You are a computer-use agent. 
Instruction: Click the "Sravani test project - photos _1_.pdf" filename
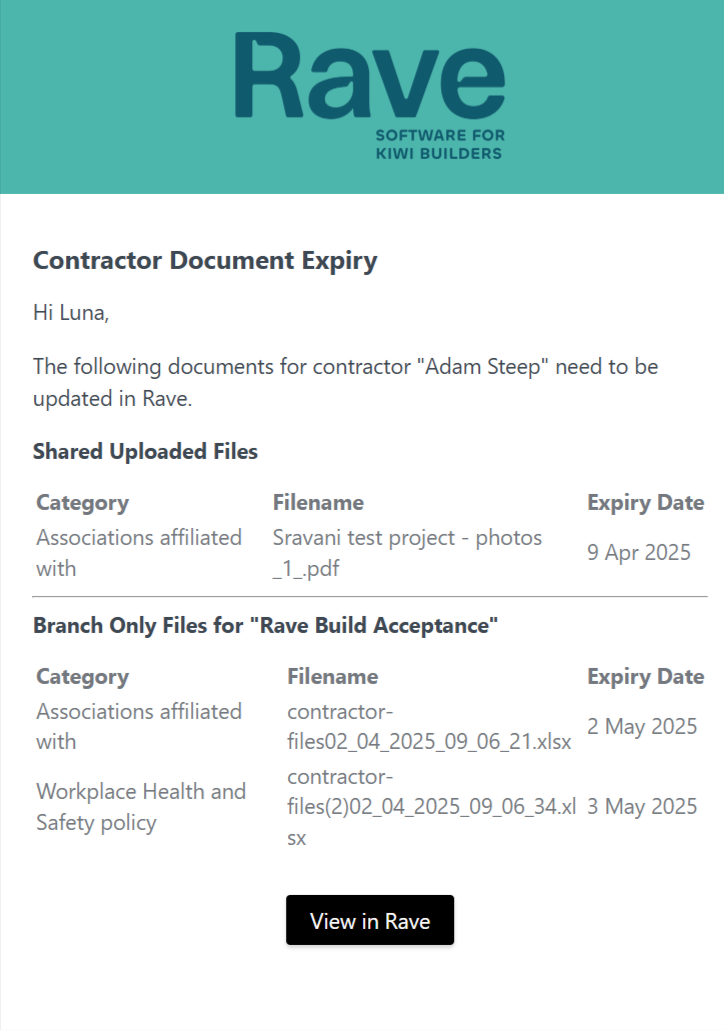407,553
